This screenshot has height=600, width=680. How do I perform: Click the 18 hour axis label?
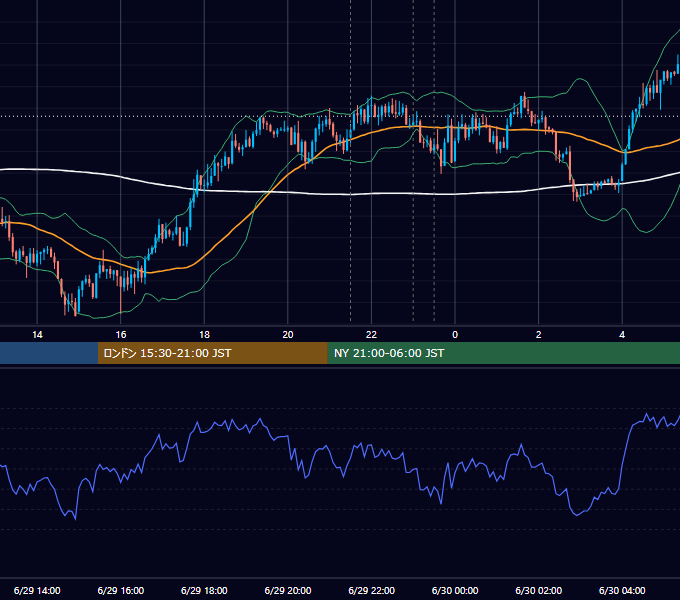pyautogui.click(x=204, y=335)
